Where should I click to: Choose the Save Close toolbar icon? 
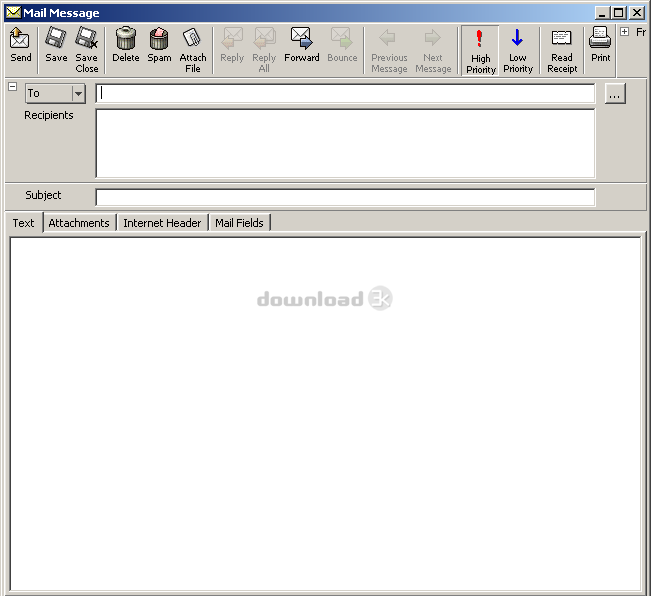87,50
